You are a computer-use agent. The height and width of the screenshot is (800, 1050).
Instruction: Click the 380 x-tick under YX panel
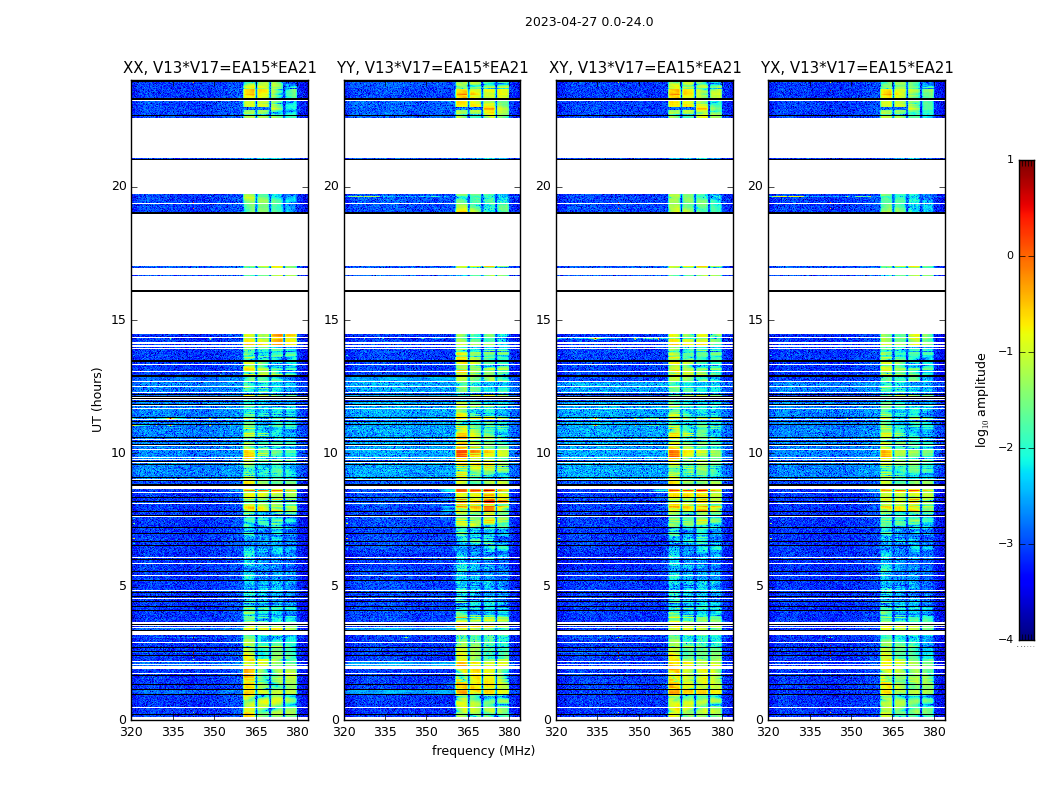click(x=934, y=732)
